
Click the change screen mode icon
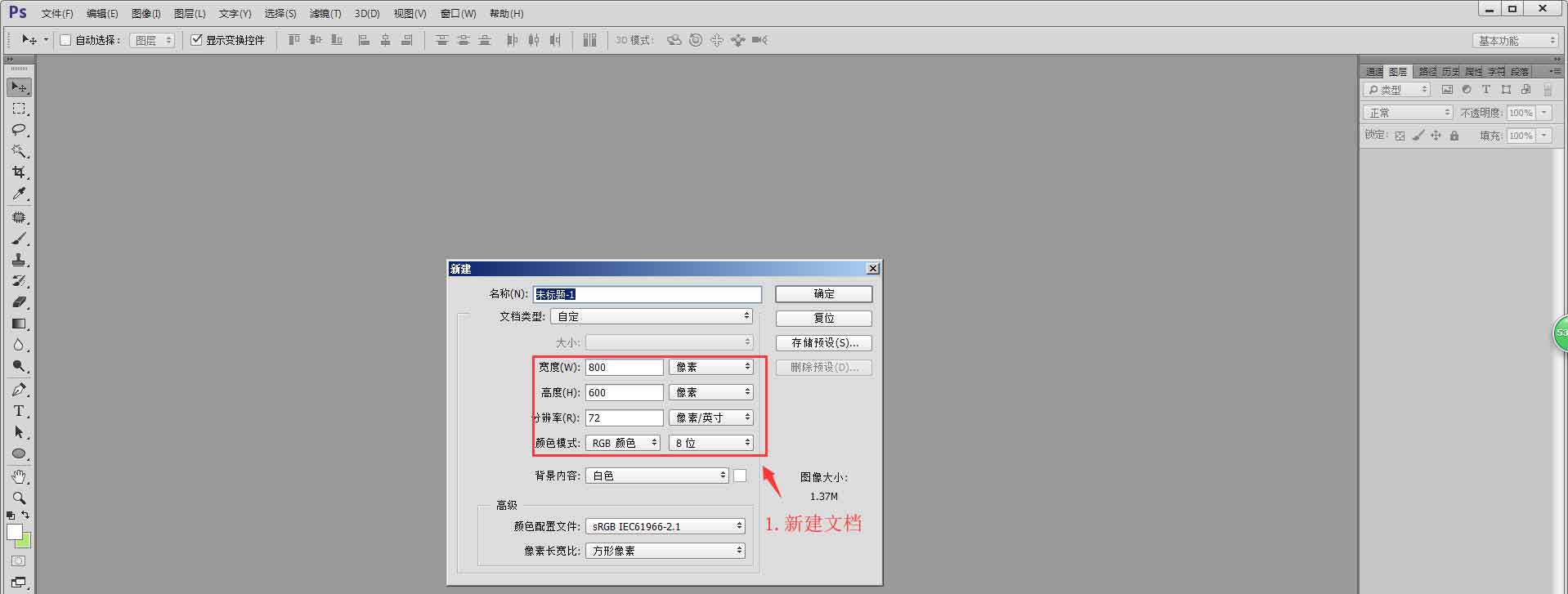pyautogui.click(x=19, y=583)
